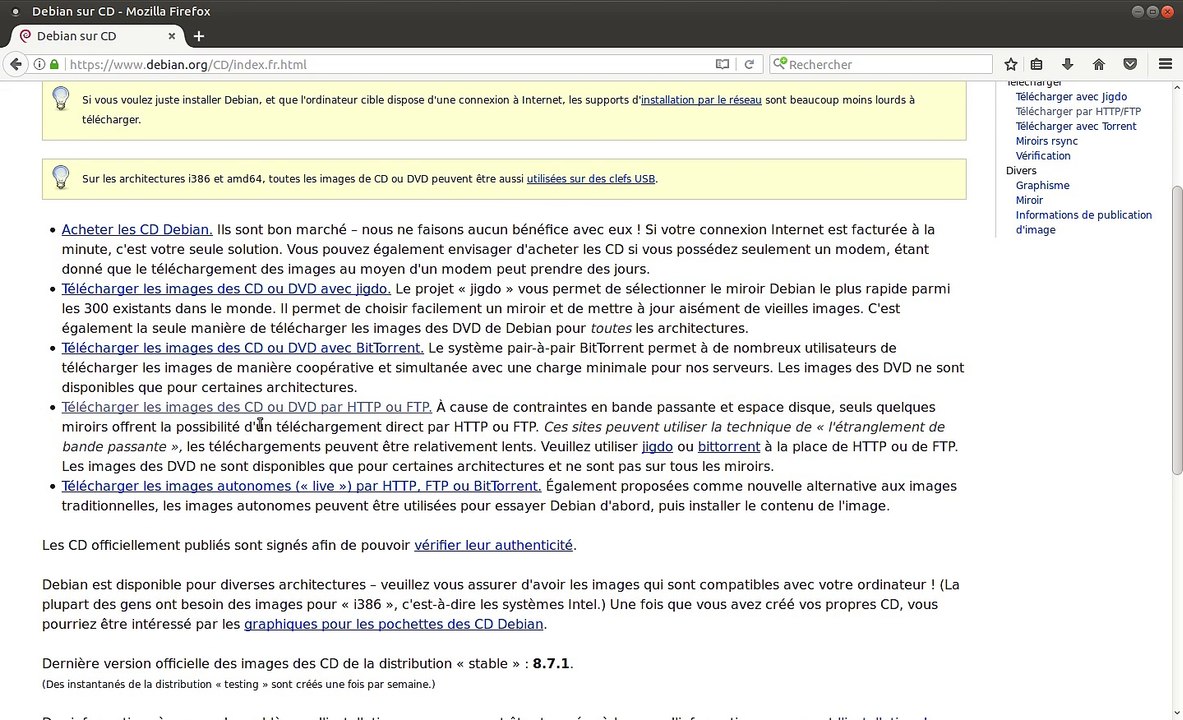
Task: Open vérifier leur authenticité link
Action: coord(493,545)
